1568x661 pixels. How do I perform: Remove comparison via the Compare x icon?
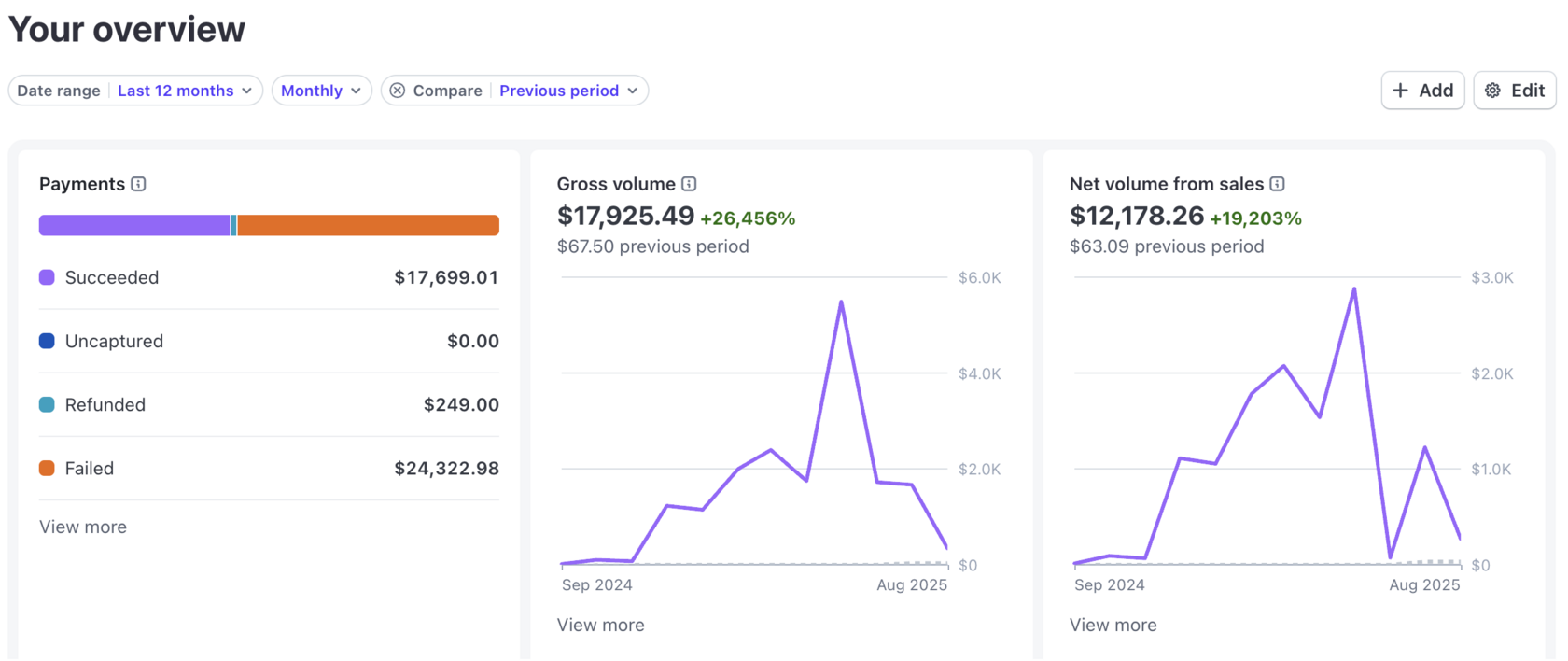398,91
